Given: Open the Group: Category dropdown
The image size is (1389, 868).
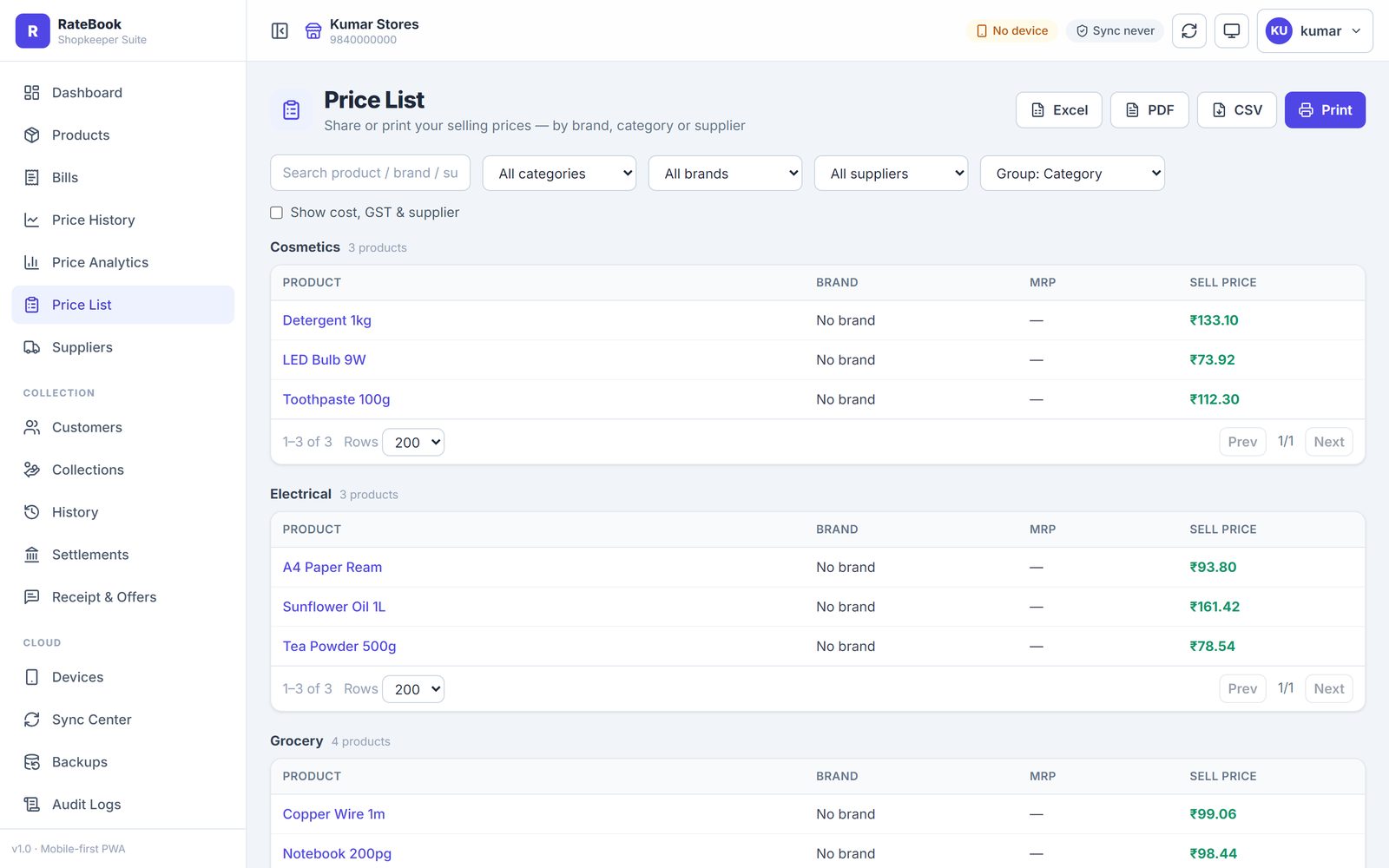Looking at the screenshot, I should [1072, 174].
